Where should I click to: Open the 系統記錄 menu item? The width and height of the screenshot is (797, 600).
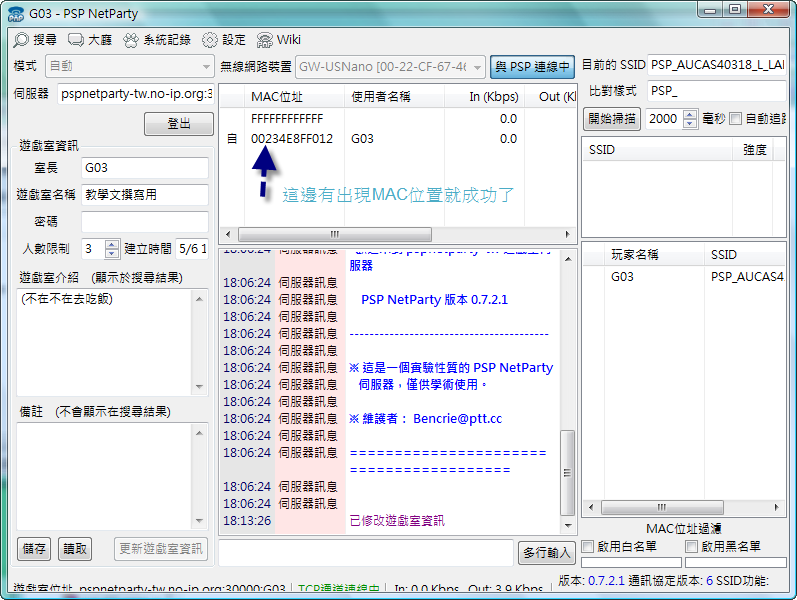157,40
